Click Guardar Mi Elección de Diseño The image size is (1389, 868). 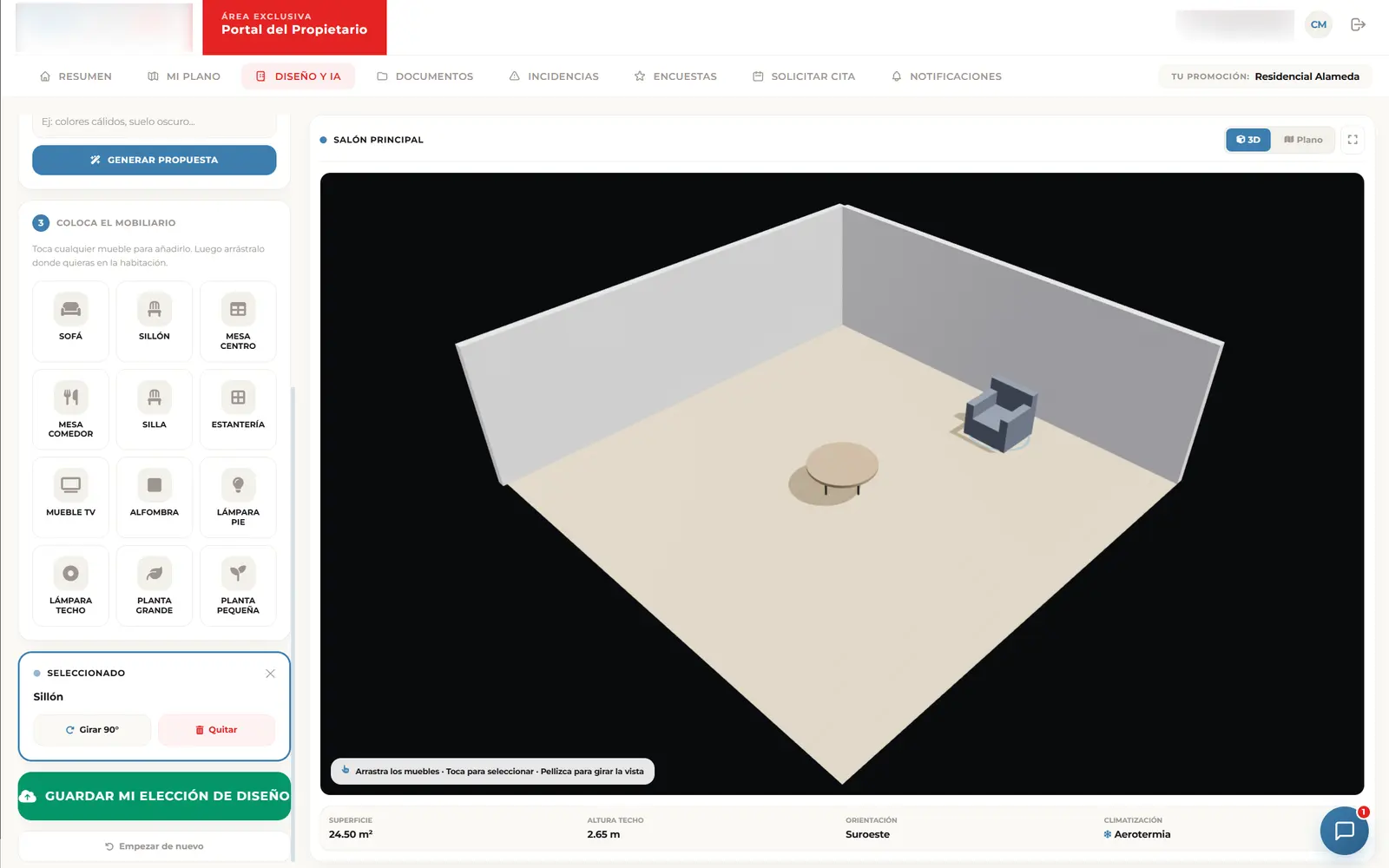pos(155,796)
